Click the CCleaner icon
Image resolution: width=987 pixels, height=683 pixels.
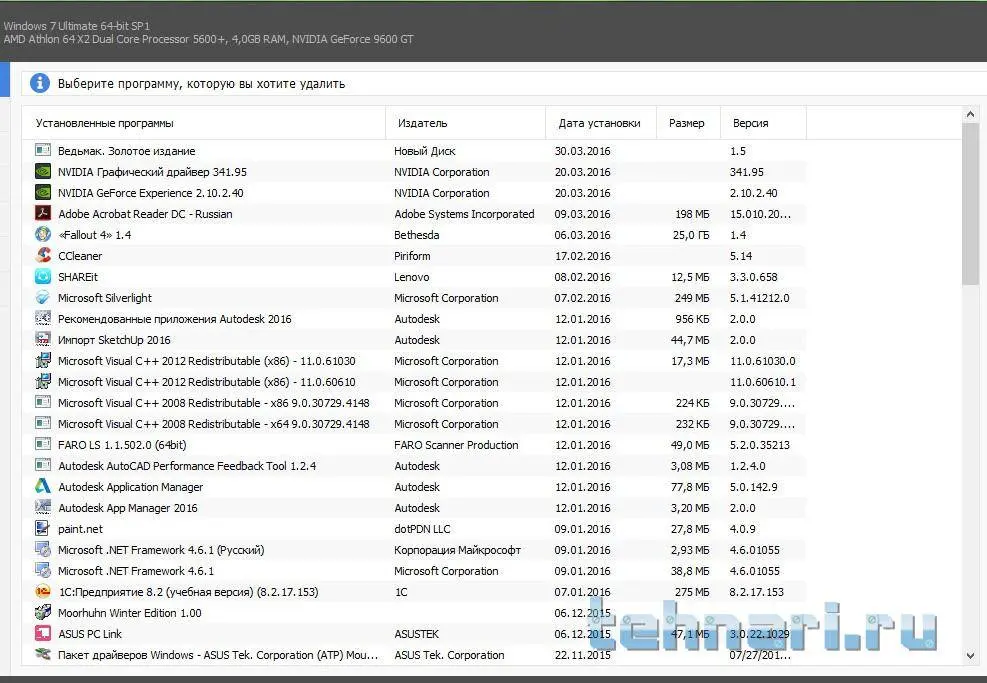click(43, 256)
